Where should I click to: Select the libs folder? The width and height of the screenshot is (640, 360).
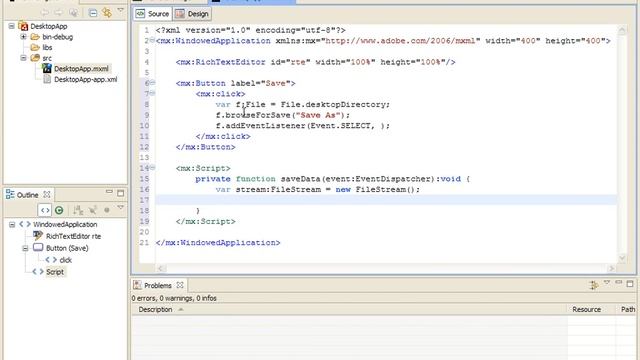[x=47, y=47]
